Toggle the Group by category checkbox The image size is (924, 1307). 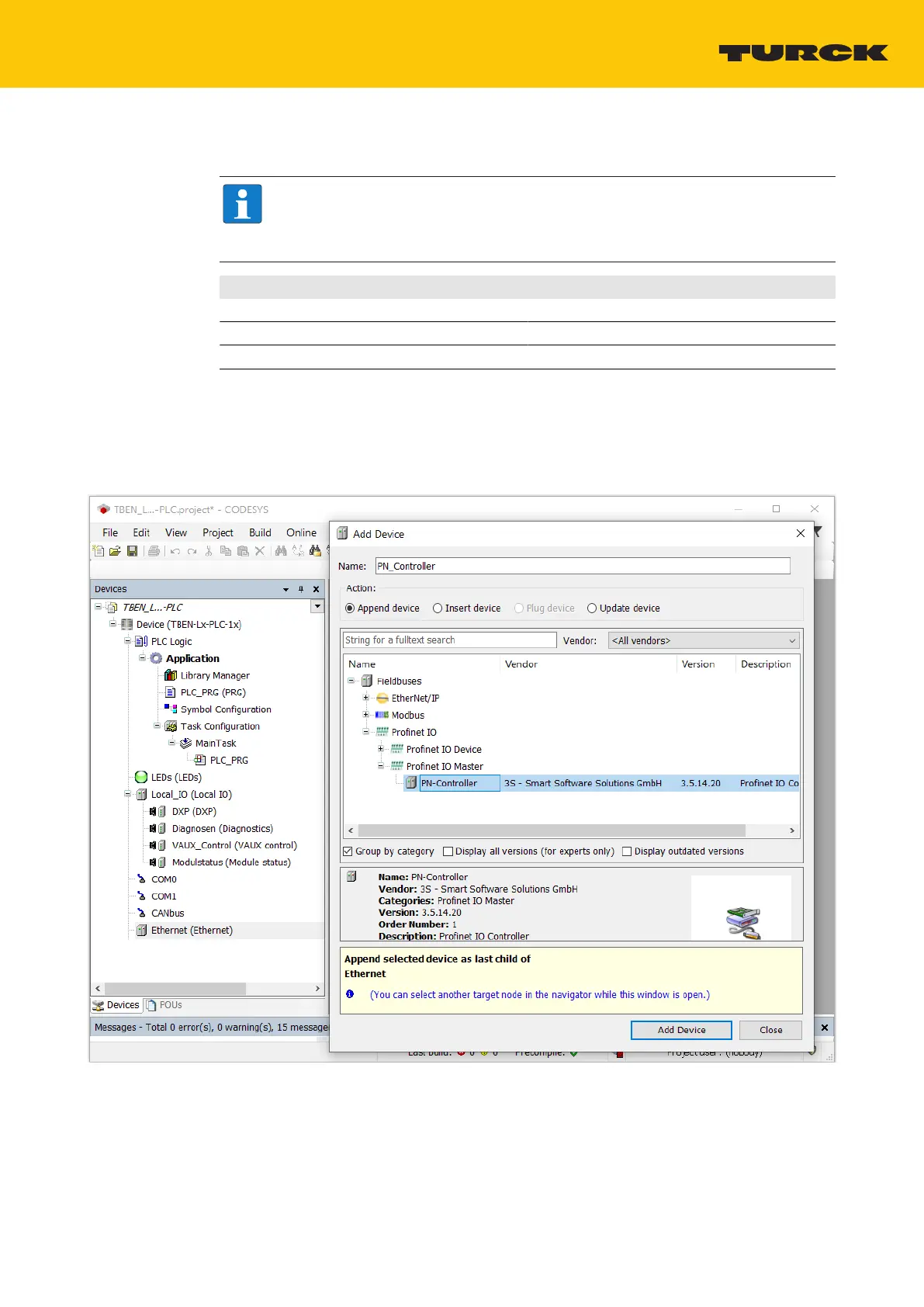point(348,851)
